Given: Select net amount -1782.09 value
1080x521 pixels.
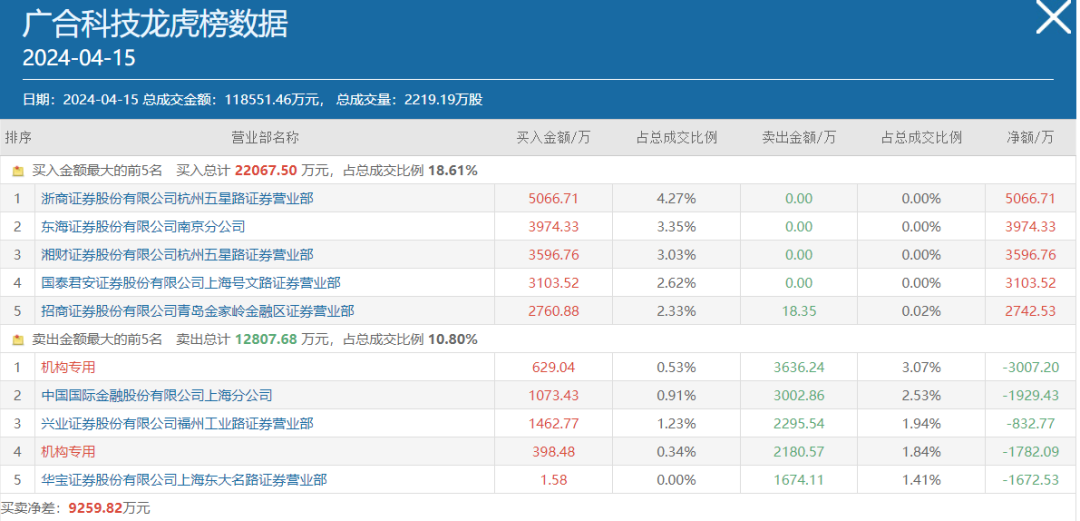Looking at the screenshot, I should coord(1030,452).
